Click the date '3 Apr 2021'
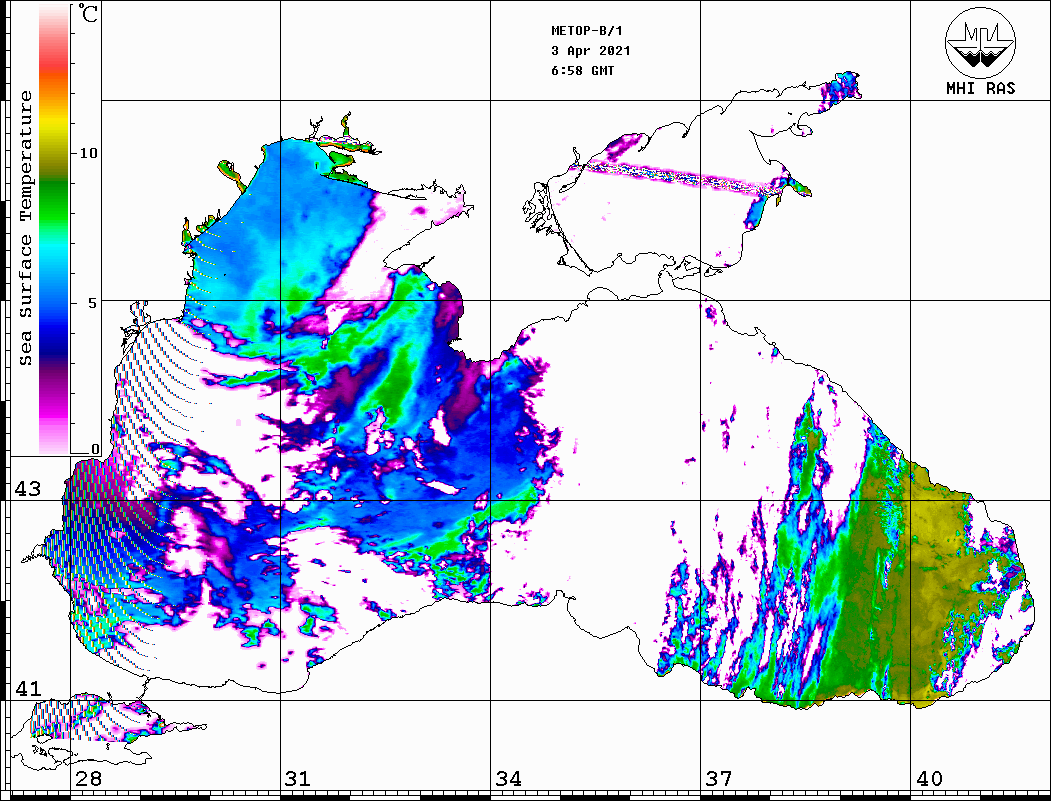The height and width of the screenshot is (801, 1051). tap(591, 51)
